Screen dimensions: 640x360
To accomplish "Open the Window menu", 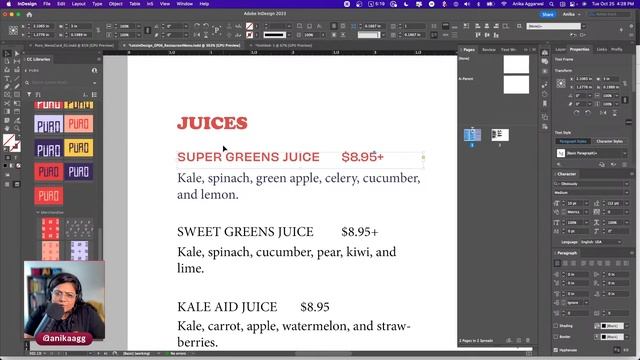I will [184, 4].
